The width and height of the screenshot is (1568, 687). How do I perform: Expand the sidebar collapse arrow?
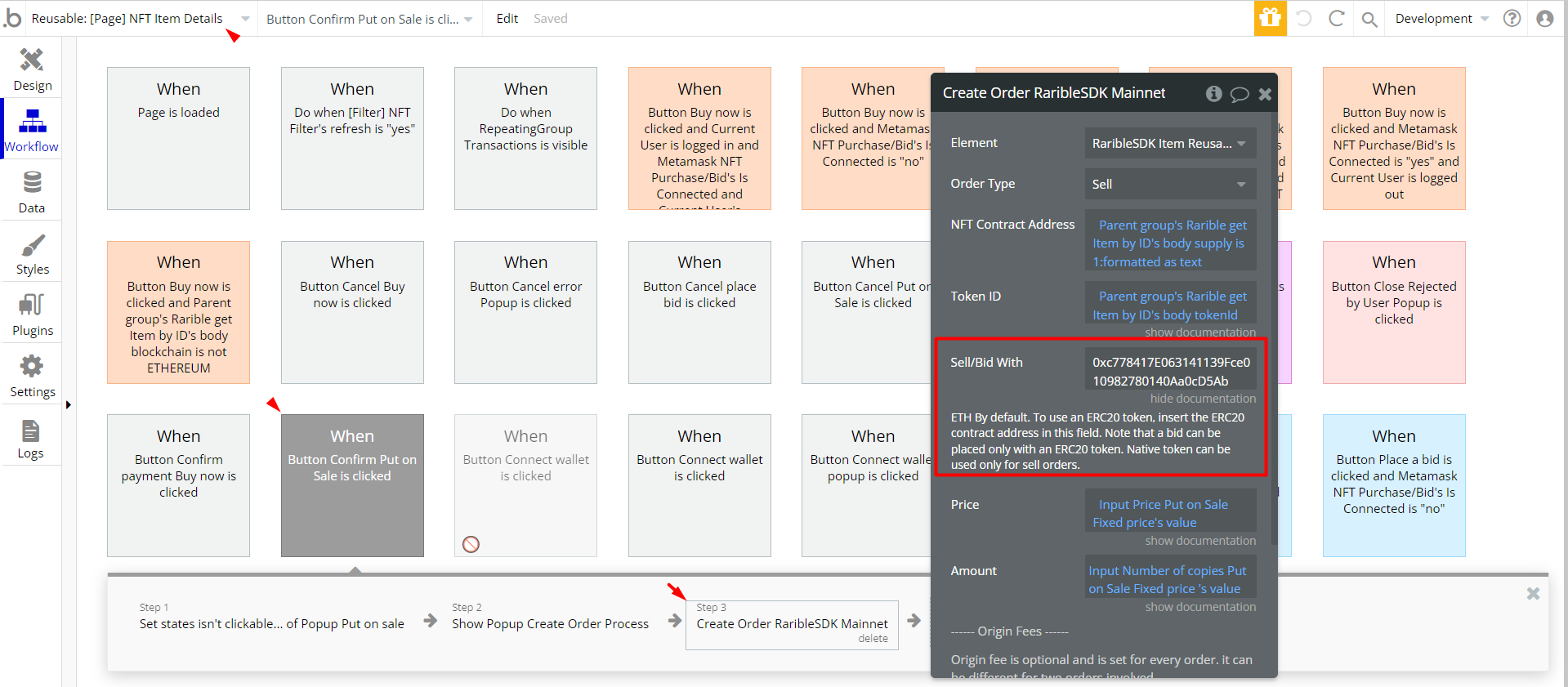click(68, 404)
